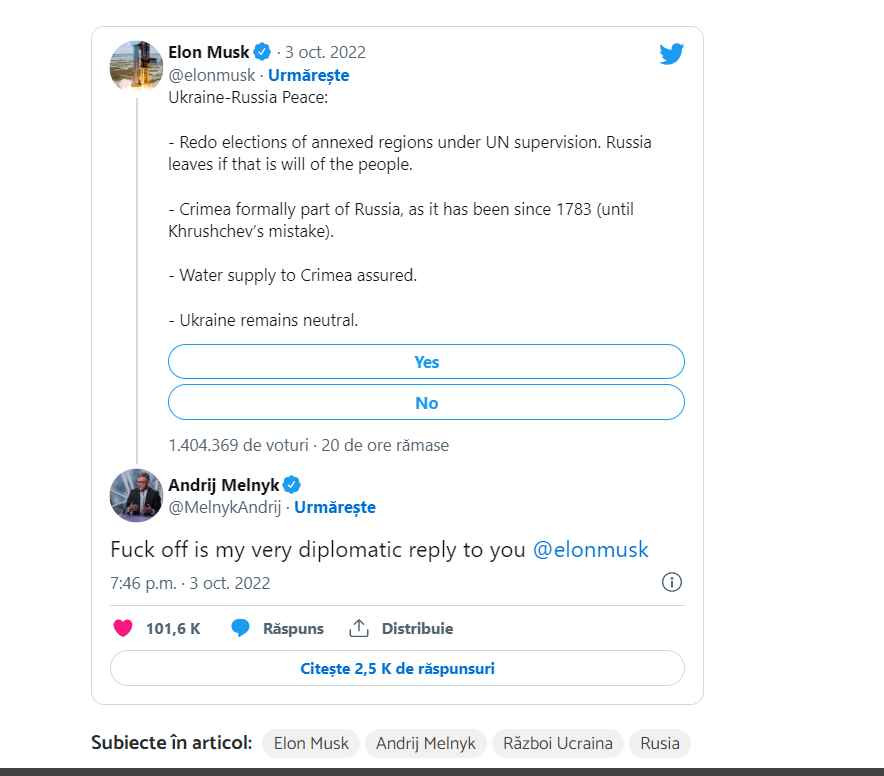The image size is (884, 776).
Task: Click the Twitter bird logo icon
Action: (671, 54)
